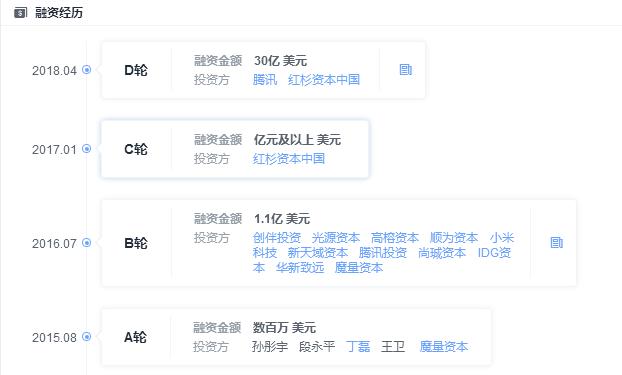Viewport: 622px width, 375px height.
Task: Select the 2017.01 timeline marker dot
Action: tap(86, 149)
